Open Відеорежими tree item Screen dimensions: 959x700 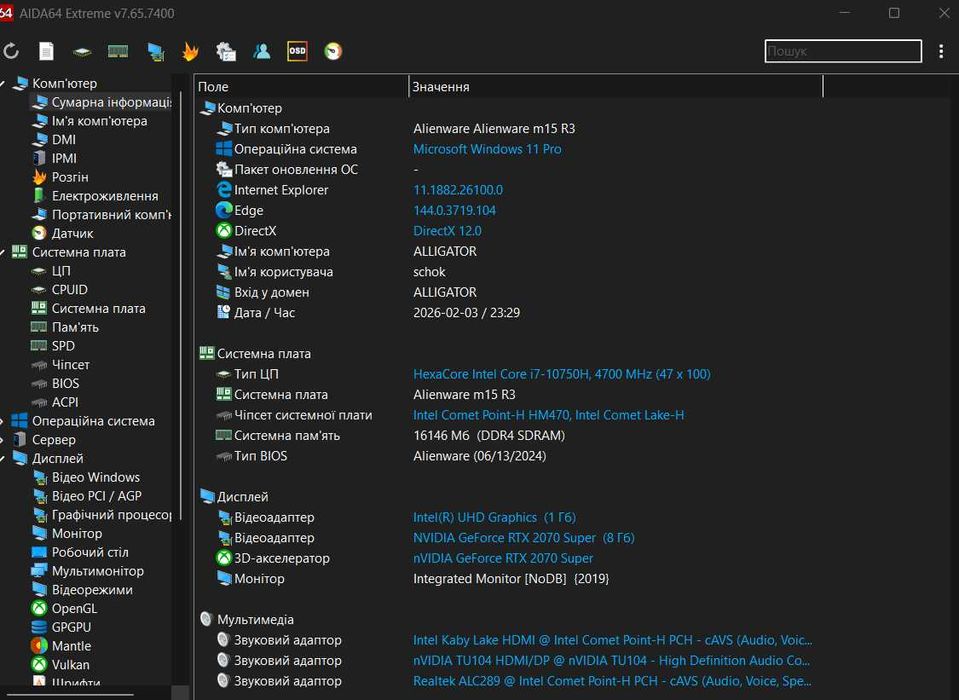[82, 590]
